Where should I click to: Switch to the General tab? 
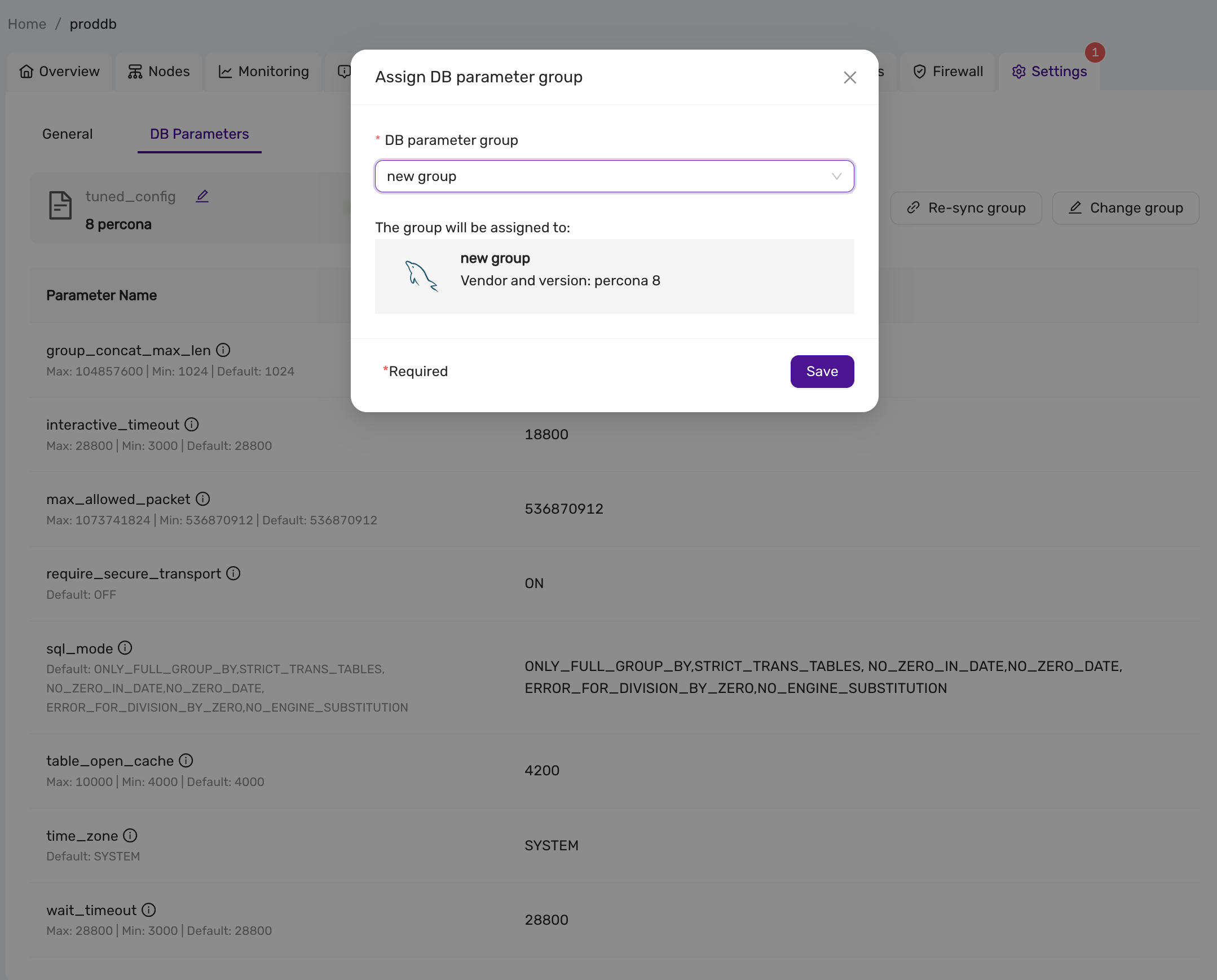pos(67,133)
